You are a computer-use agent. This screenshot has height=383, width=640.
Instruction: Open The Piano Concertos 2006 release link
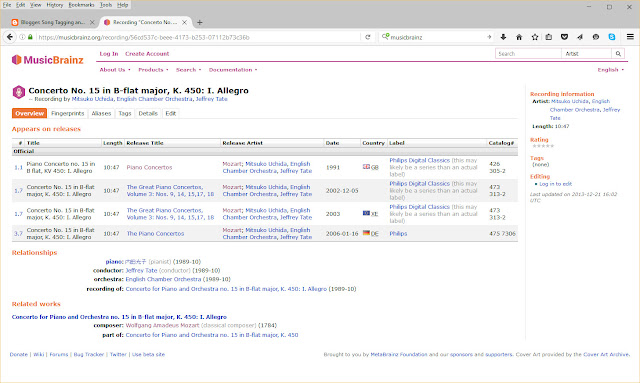tap(155, 234)
